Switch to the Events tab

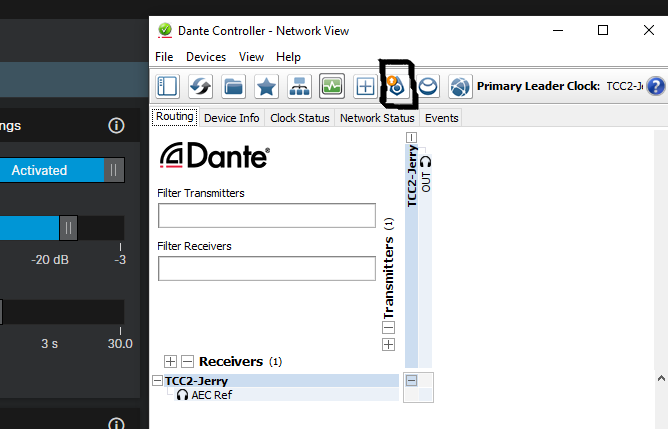point(441,118)
